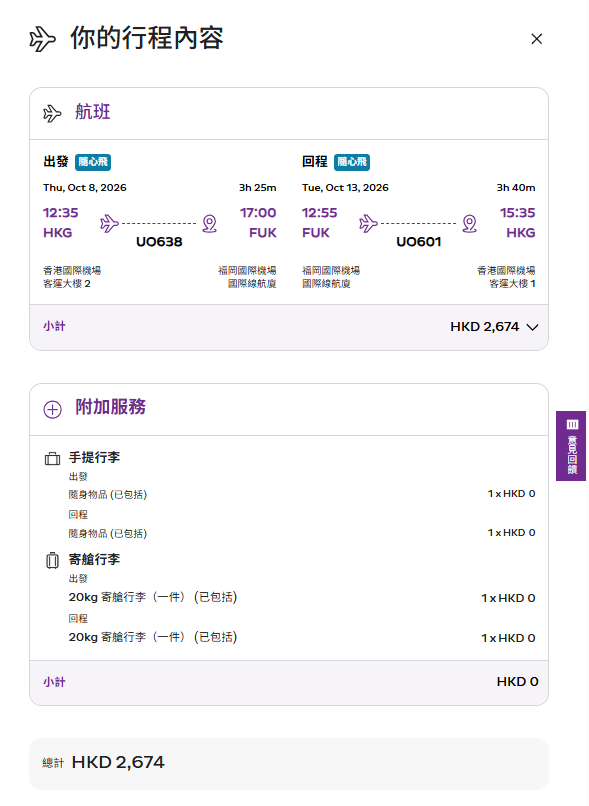Click the 12:55 return departure time
Image resolution: width=589 pixels, height=806 pixels.
pos(320,213)
